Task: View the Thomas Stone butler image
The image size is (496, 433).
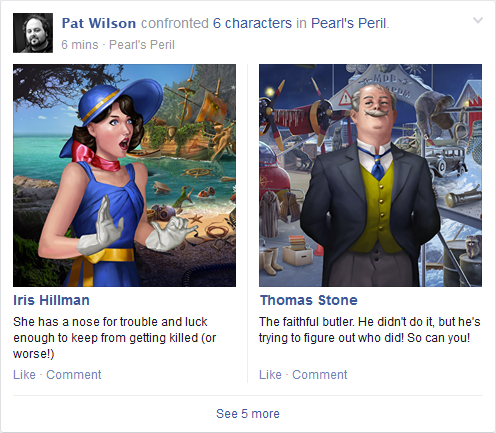Action: coord(370,175)
